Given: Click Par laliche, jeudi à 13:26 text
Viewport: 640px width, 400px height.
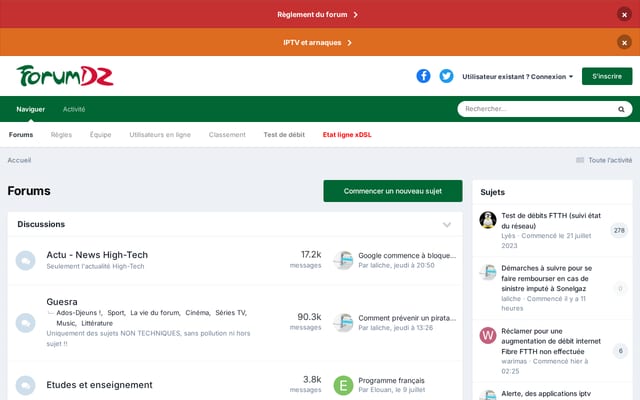Looking at the screenshot, I should click(396, 328).
